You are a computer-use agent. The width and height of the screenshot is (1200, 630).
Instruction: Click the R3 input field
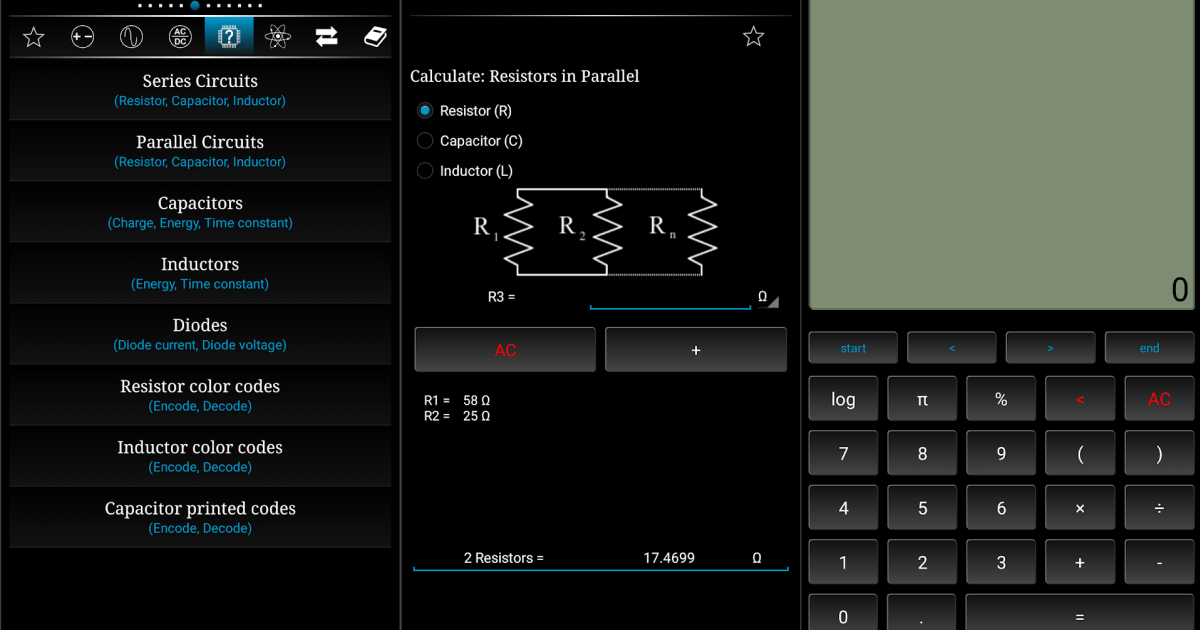tap(670, 296)
